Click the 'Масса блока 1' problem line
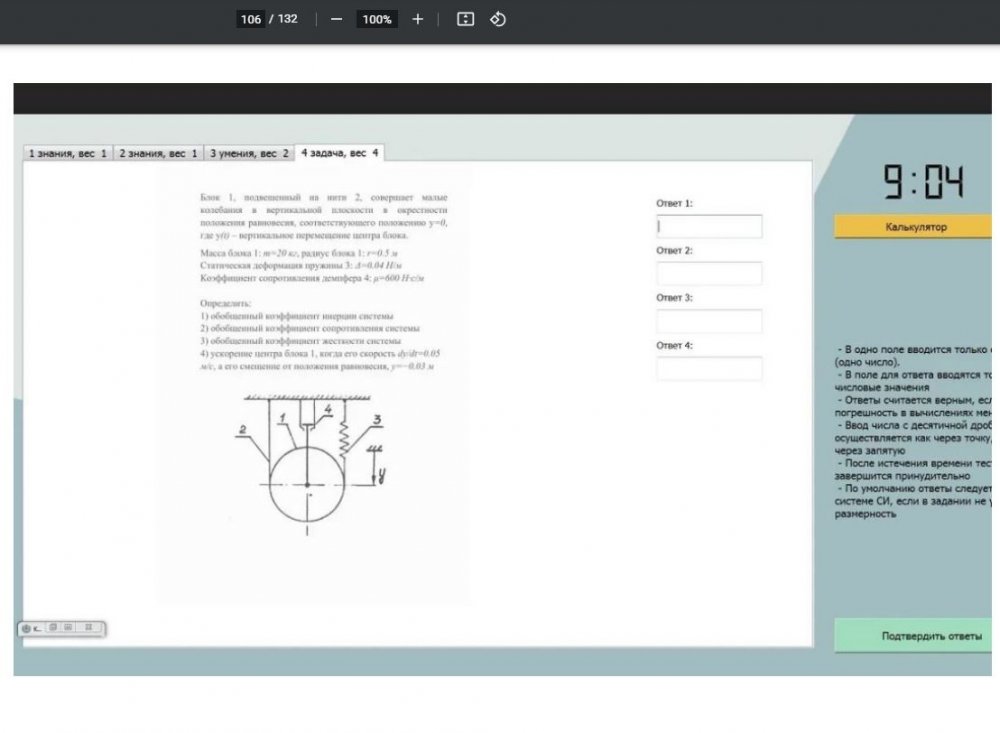Screen dimensions: 1000x733 click(299, 253)
